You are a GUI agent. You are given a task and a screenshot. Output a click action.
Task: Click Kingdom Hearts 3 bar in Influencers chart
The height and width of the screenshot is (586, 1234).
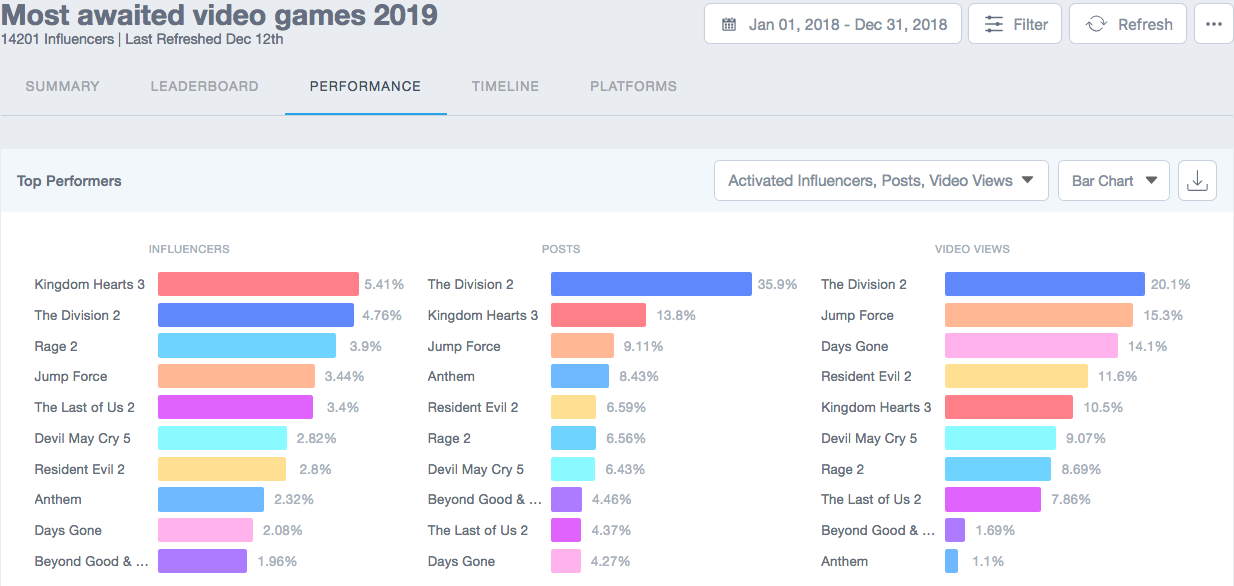[258, 284]
